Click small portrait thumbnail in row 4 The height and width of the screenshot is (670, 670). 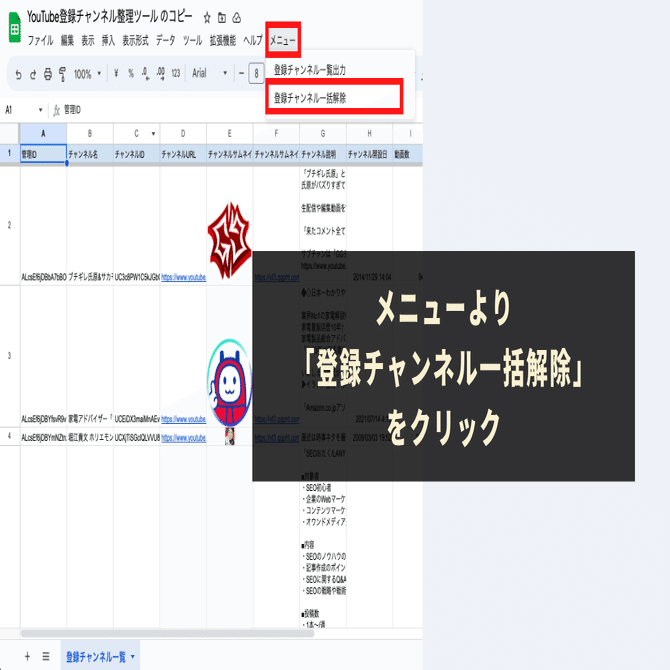point(229,436)
